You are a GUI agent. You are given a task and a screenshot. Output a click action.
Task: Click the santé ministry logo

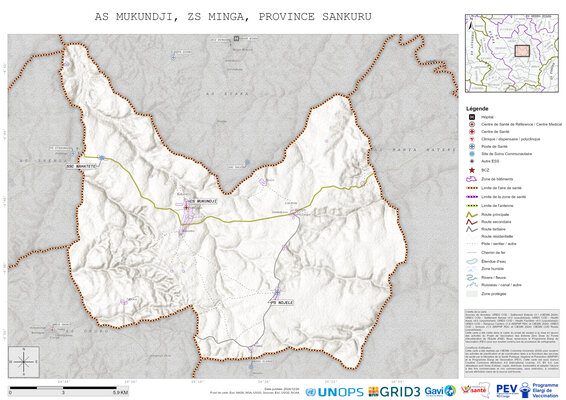coord(475,390)
